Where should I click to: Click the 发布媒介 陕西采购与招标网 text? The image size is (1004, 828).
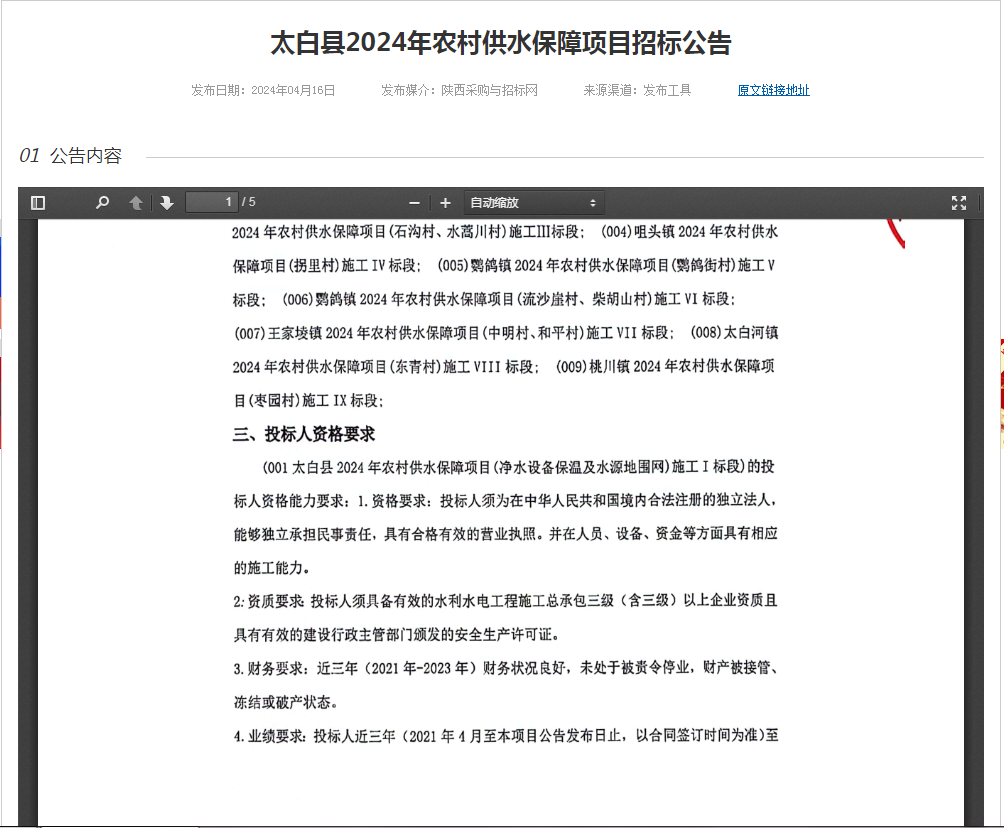coord(459,90)
